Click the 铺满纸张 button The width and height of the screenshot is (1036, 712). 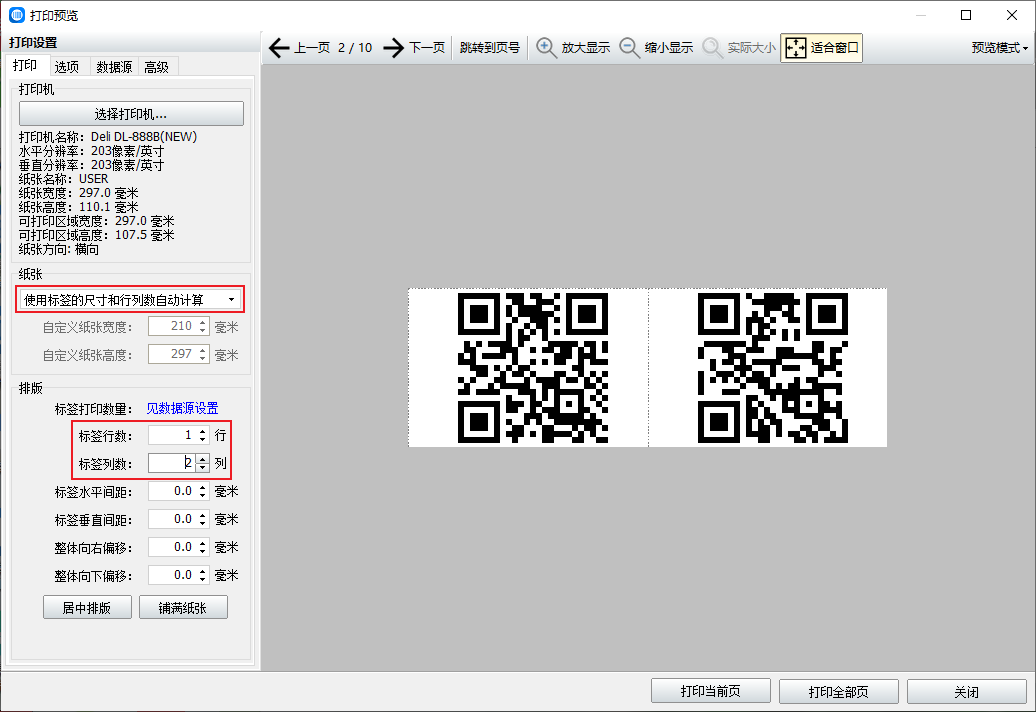pos(183,608)
